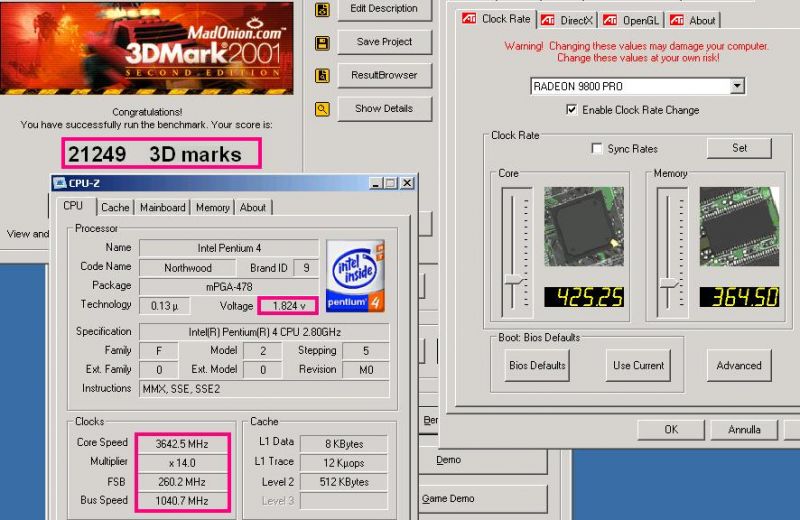The height and width of the screenshot is (520, 800).
Task: Confirm with the OK button
Action: click(671, 430)
